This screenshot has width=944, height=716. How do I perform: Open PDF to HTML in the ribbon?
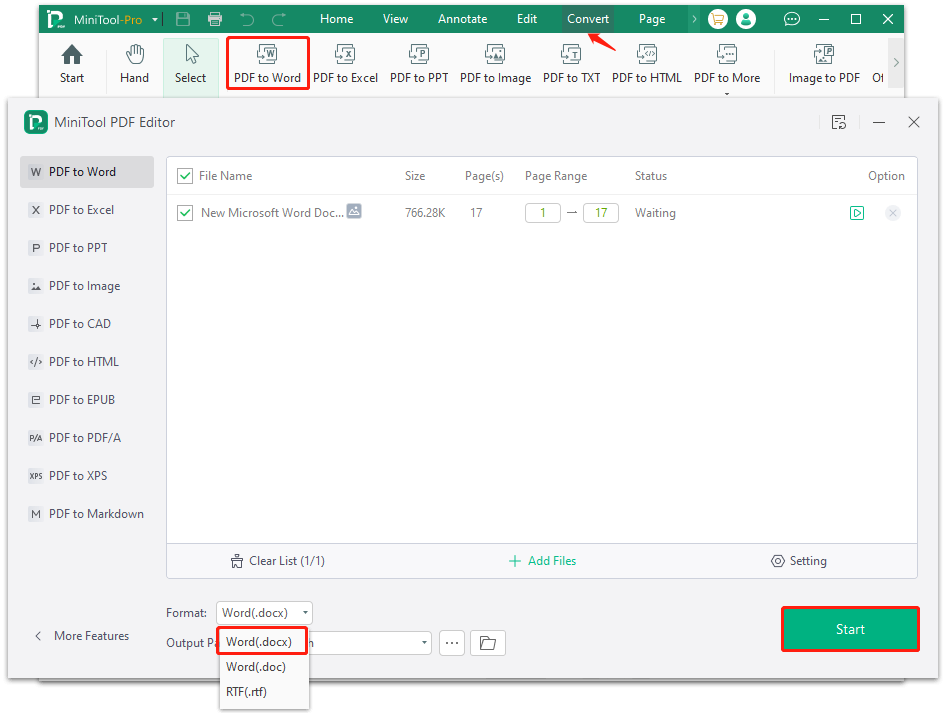click(x=647, y=64)
